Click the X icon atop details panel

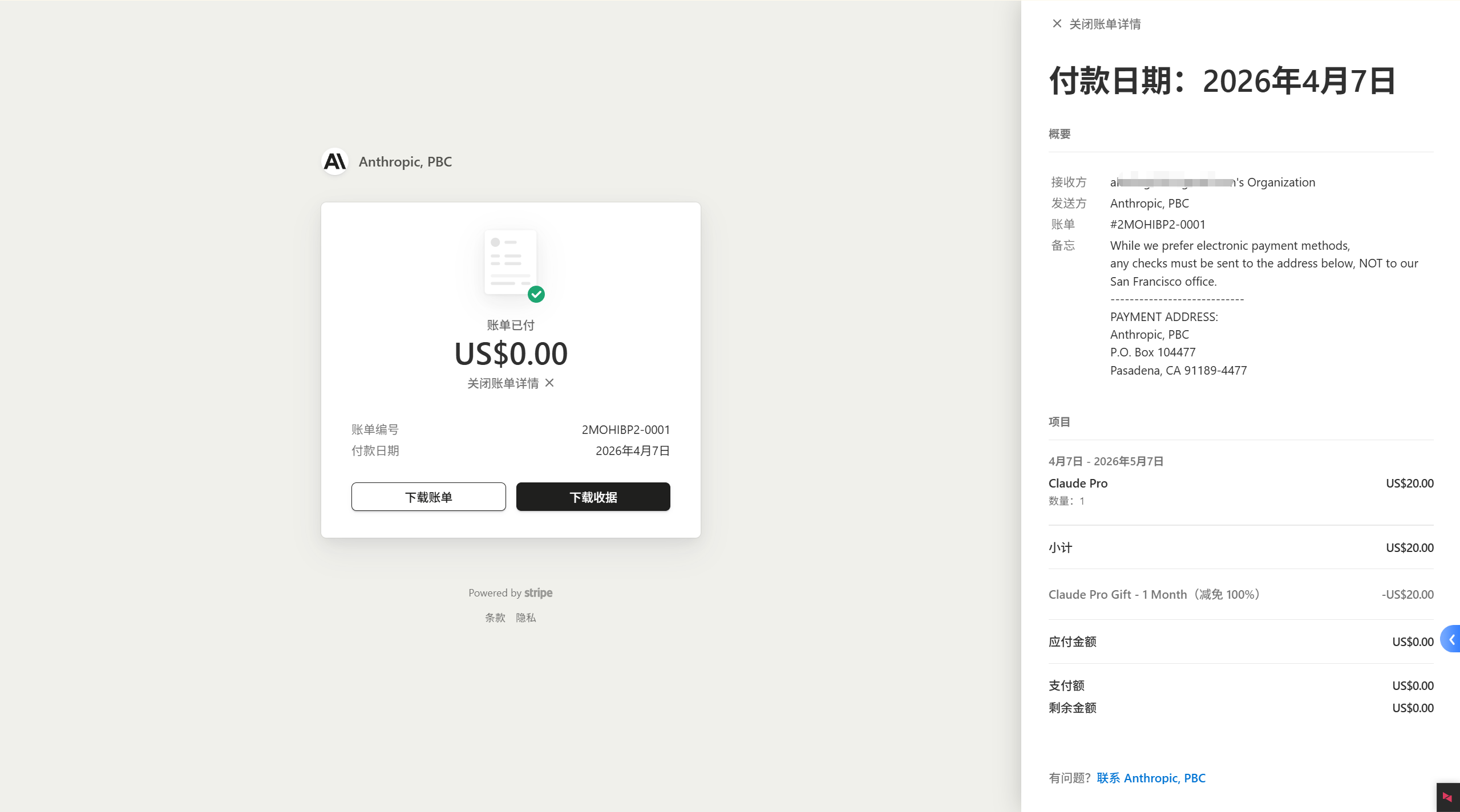[1057, 24]
